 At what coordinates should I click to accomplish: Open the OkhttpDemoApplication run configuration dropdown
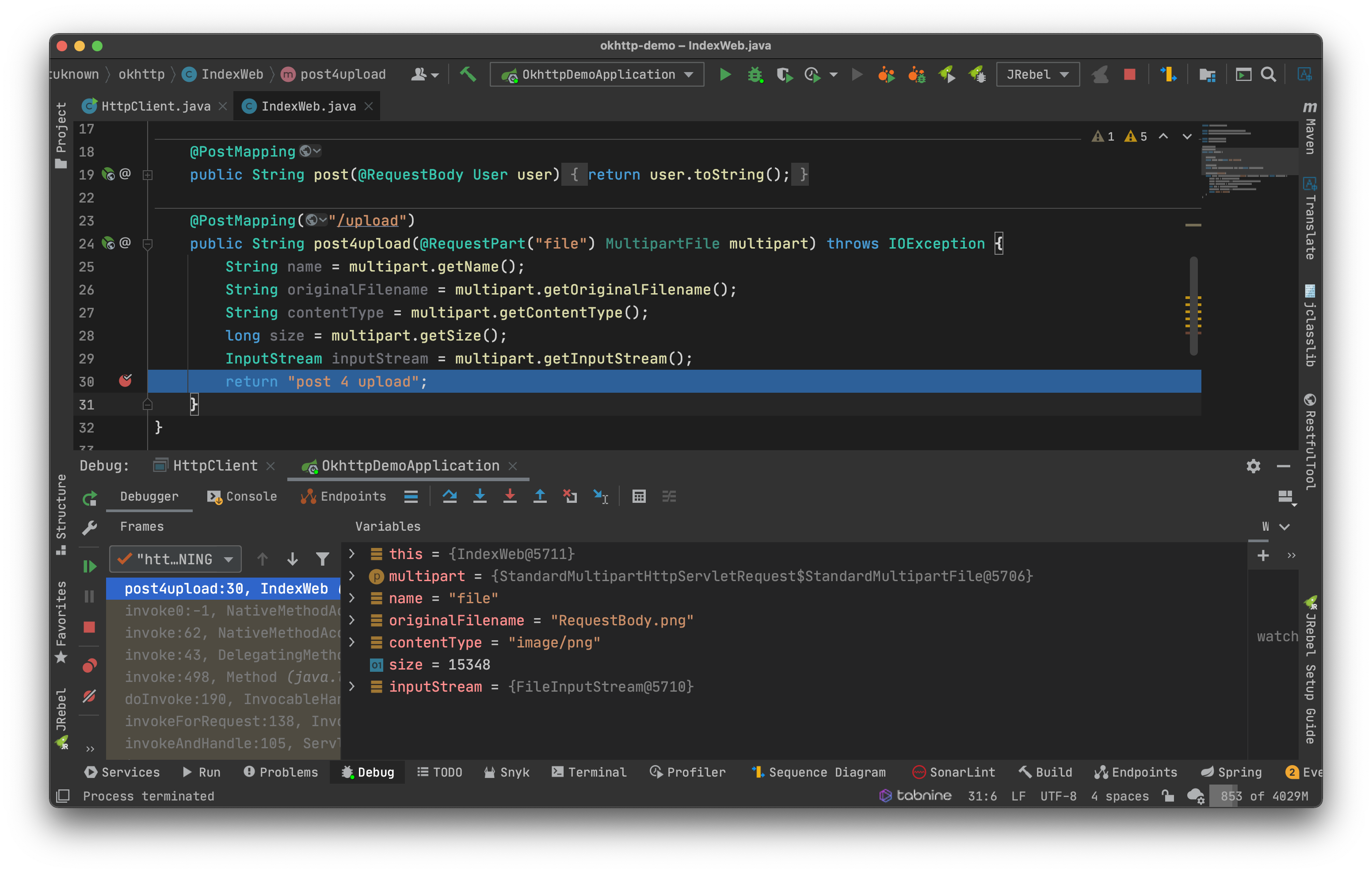click(x=597, y=75)
